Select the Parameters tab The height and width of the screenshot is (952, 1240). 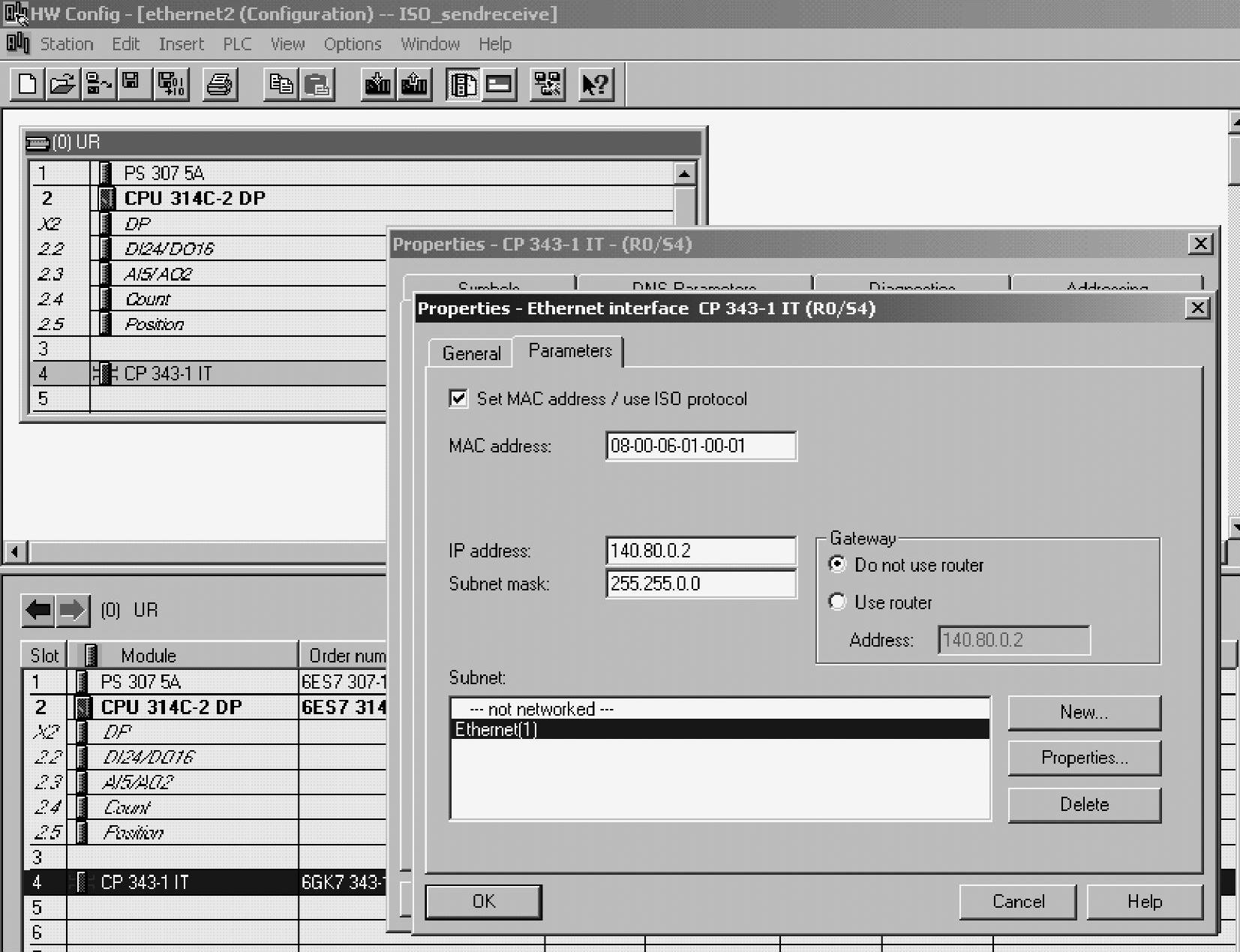click(x=570, y=350)
